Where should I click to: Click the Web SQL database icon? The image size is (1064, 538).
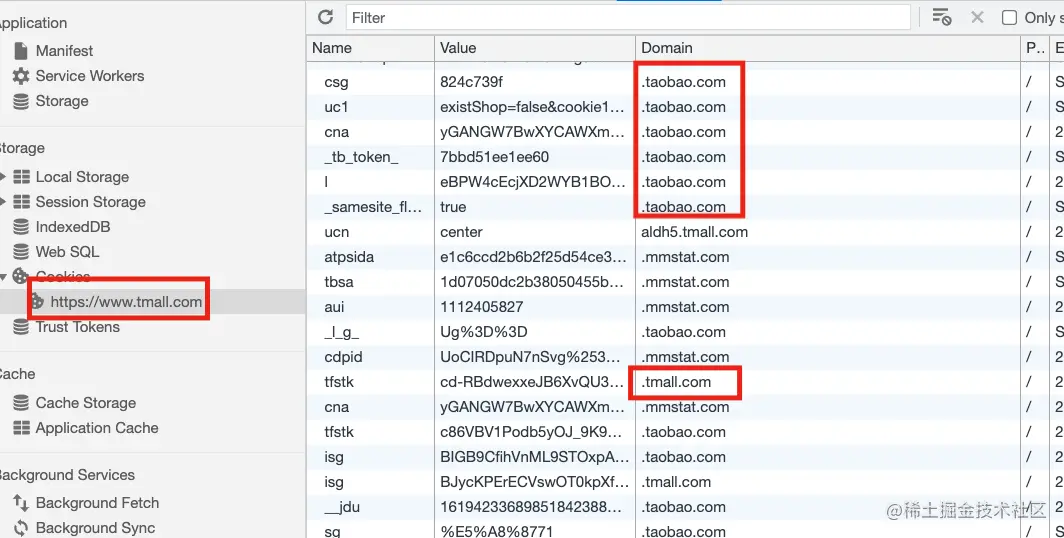21,252
